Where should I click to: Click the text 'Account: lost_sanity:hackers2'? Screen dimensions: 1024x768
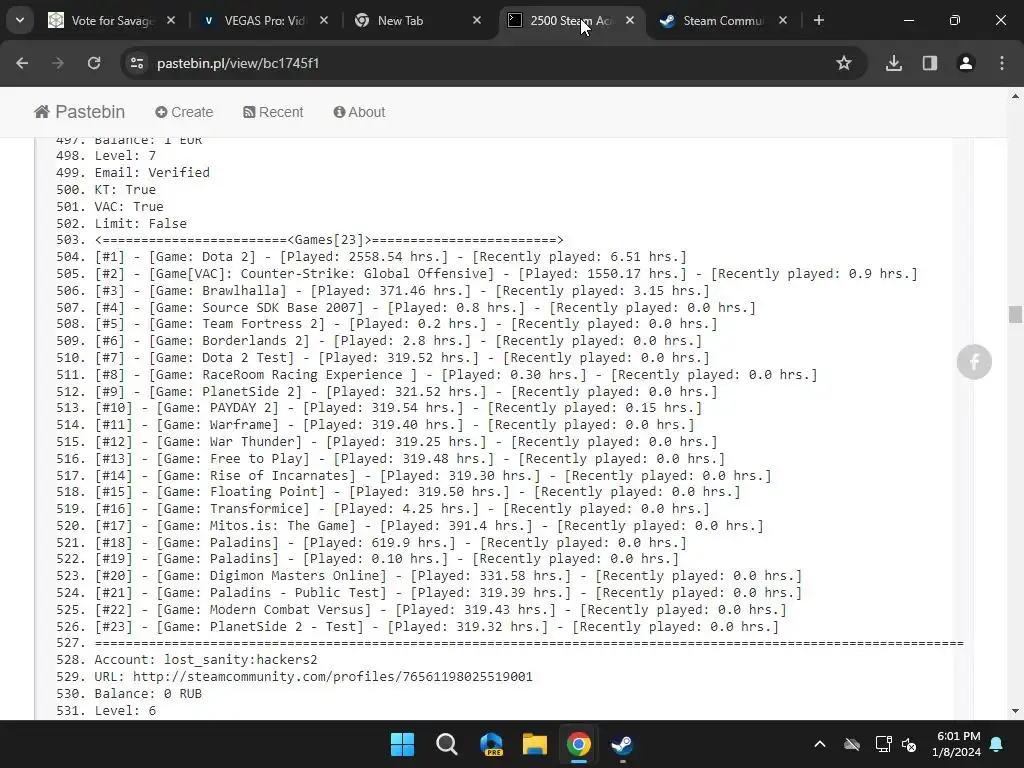pyautogui.click(x=206, y=660)
